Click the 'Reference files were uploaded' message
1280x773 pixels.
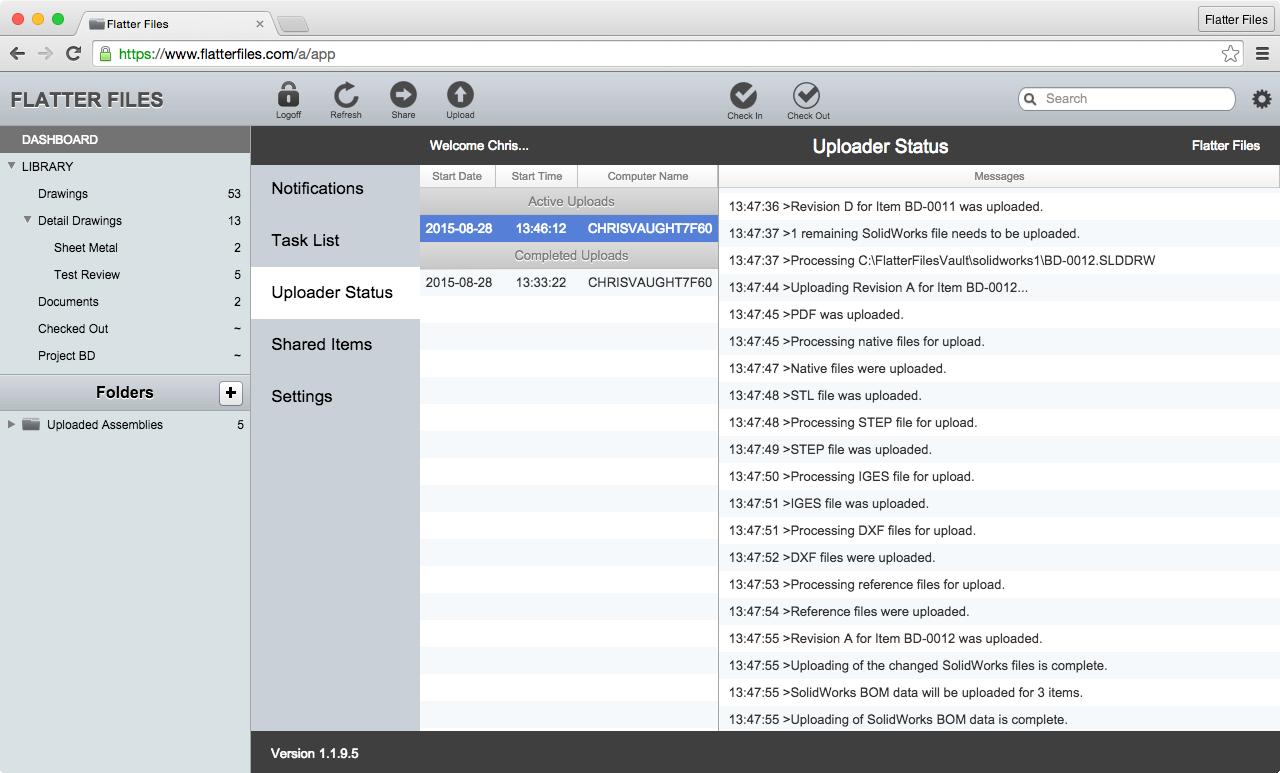[x=999, y=611]
